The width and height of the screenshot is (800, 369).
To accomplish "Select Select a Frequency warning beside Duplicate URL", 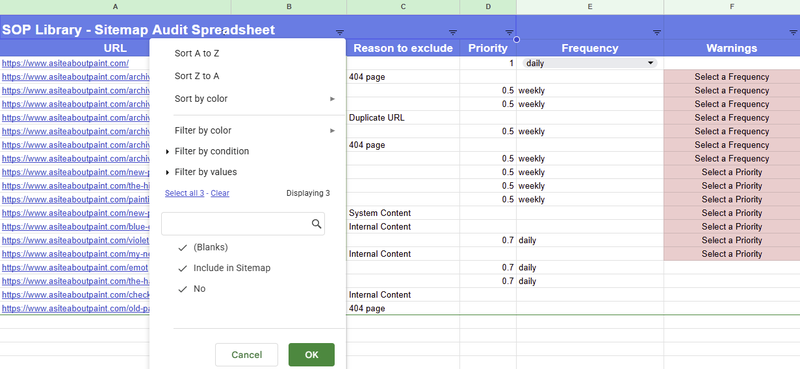I will (732, 118).
